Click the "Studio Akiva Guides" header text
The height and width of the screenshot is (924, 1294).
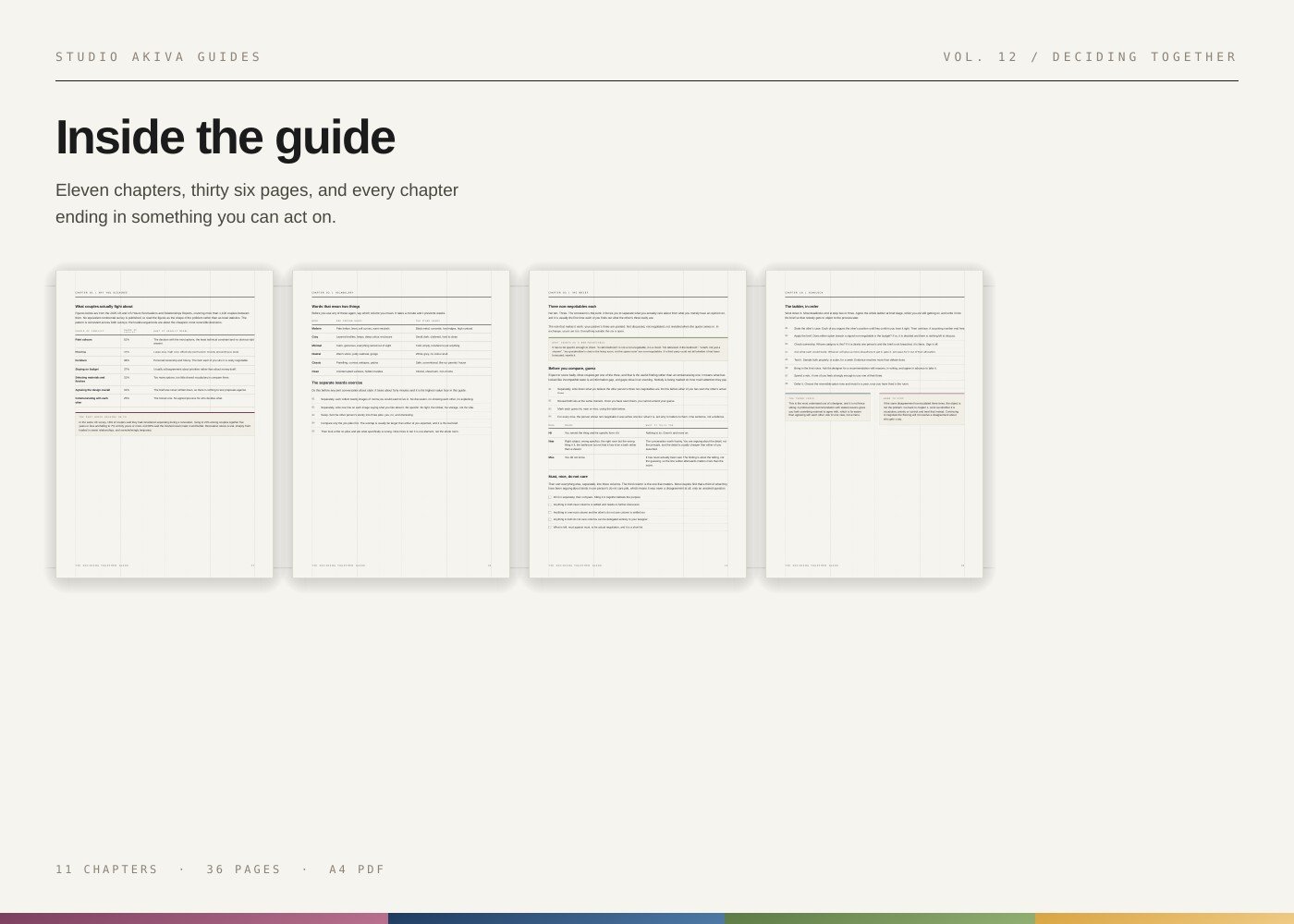(x=158, y=57)
